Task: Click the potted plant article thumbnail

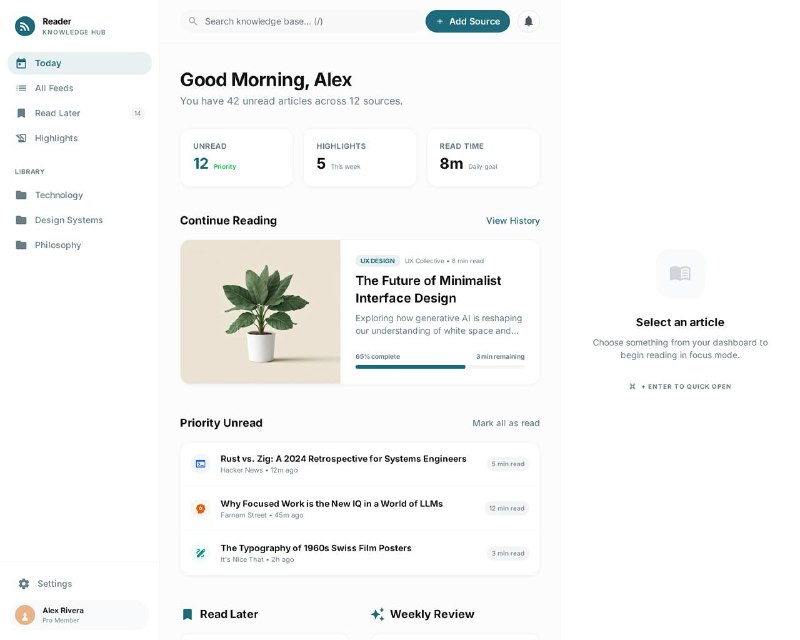Action: click(260, 312)
